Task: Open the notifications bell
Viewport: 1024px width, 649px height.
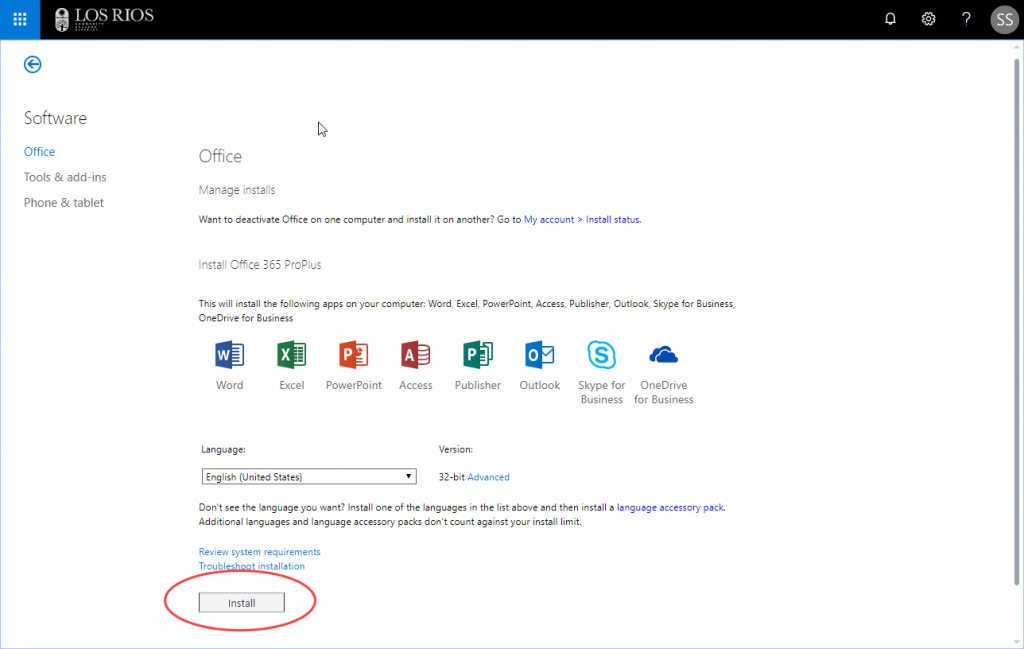Action: 890,19
